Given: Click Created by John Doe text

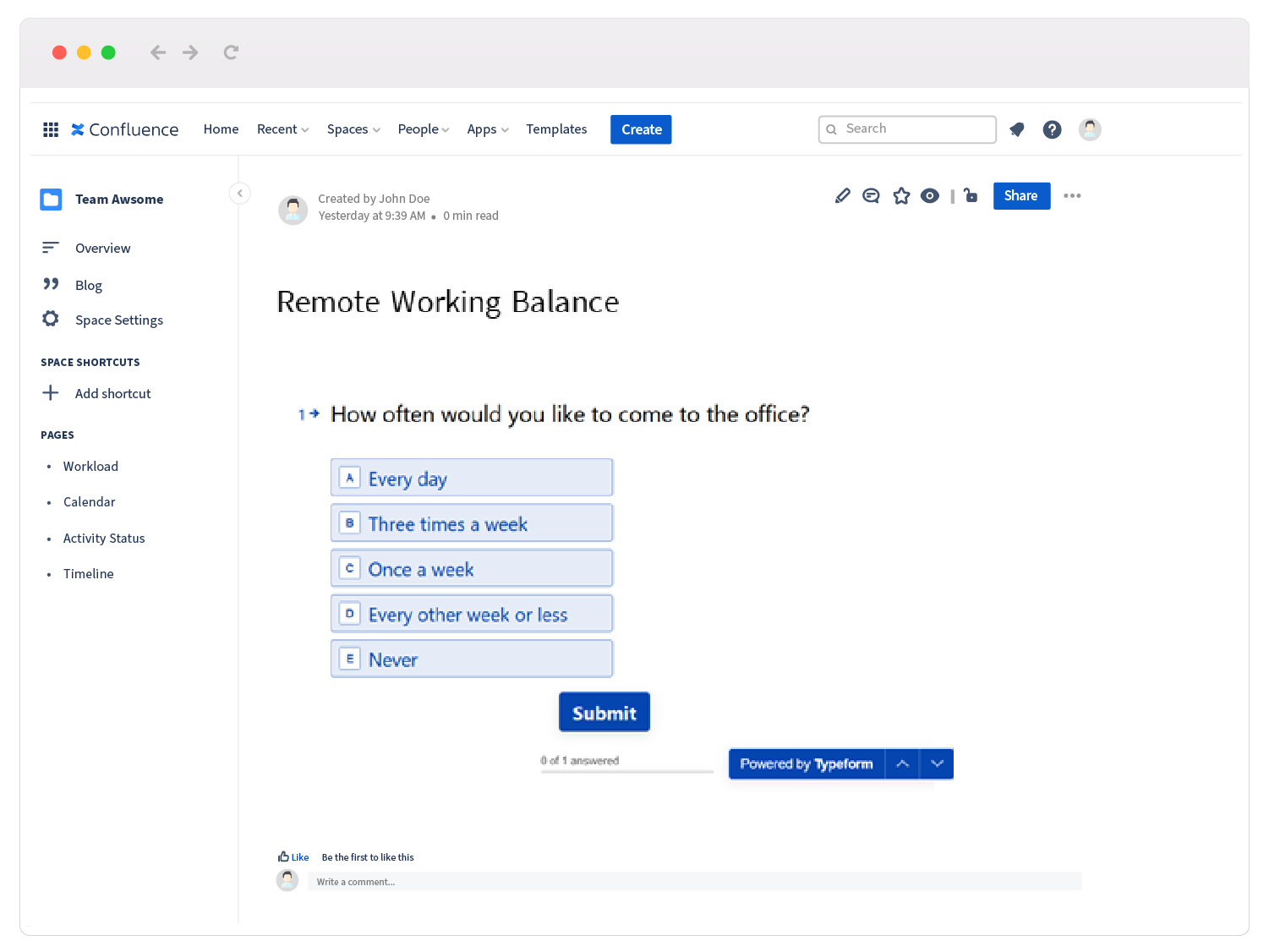Looking at the screenshot, I should [374, 199].
